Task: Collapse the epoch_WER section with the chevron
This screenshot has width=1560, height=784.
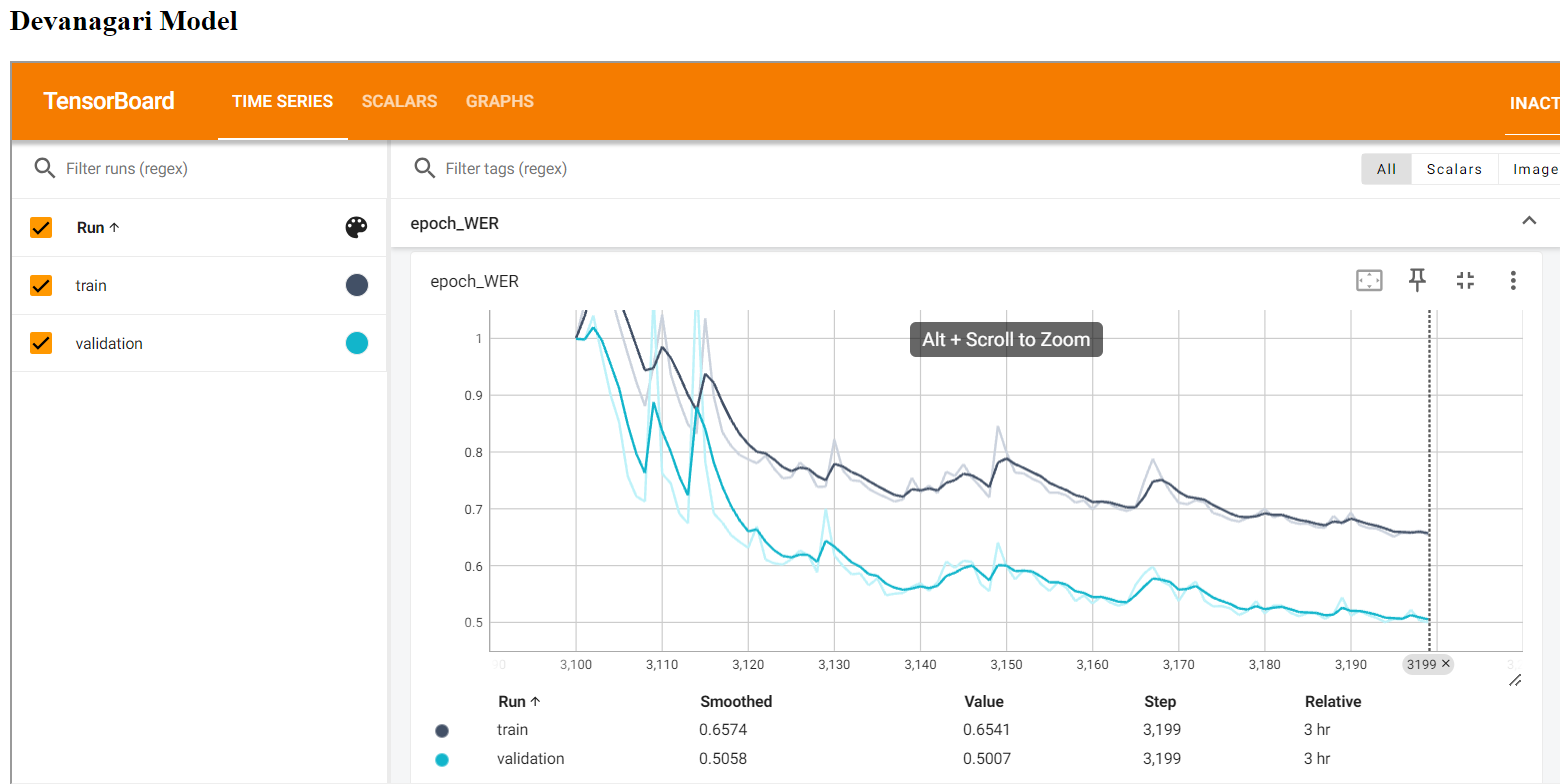Action: [x=1528, y=221]
